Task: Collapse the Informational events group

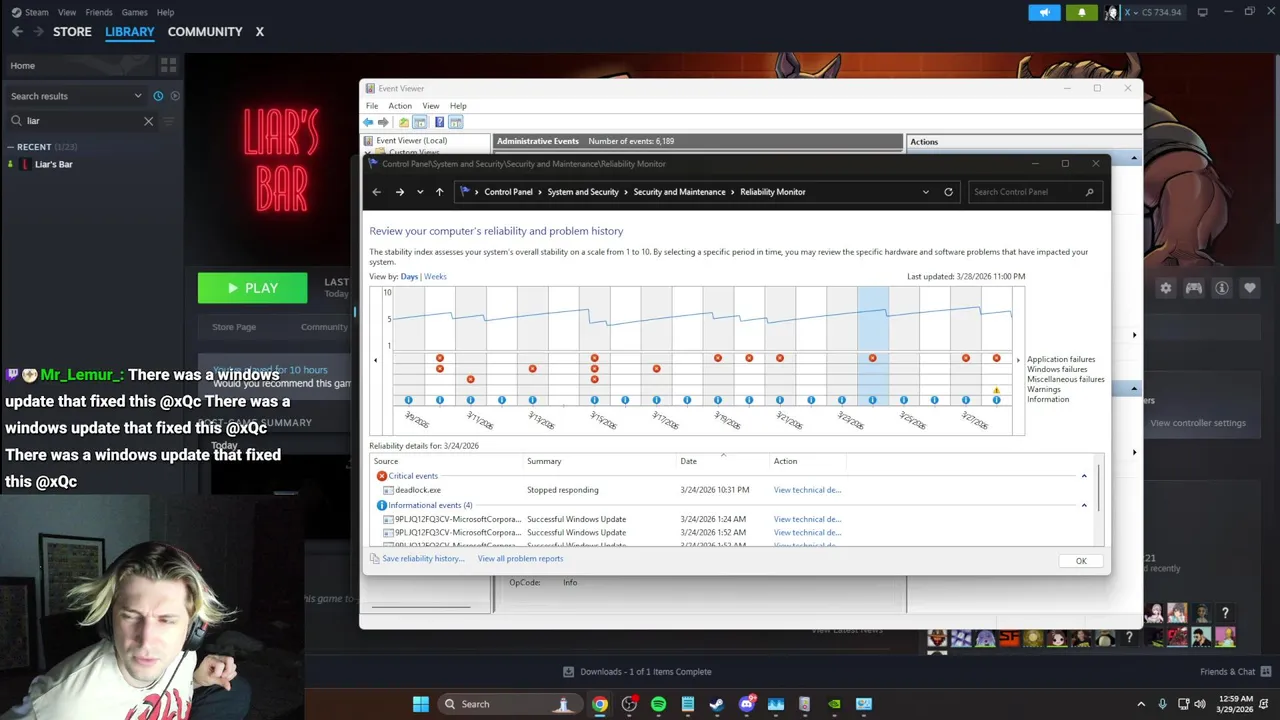Action: pyautogui.click(x=1084, y=505)
